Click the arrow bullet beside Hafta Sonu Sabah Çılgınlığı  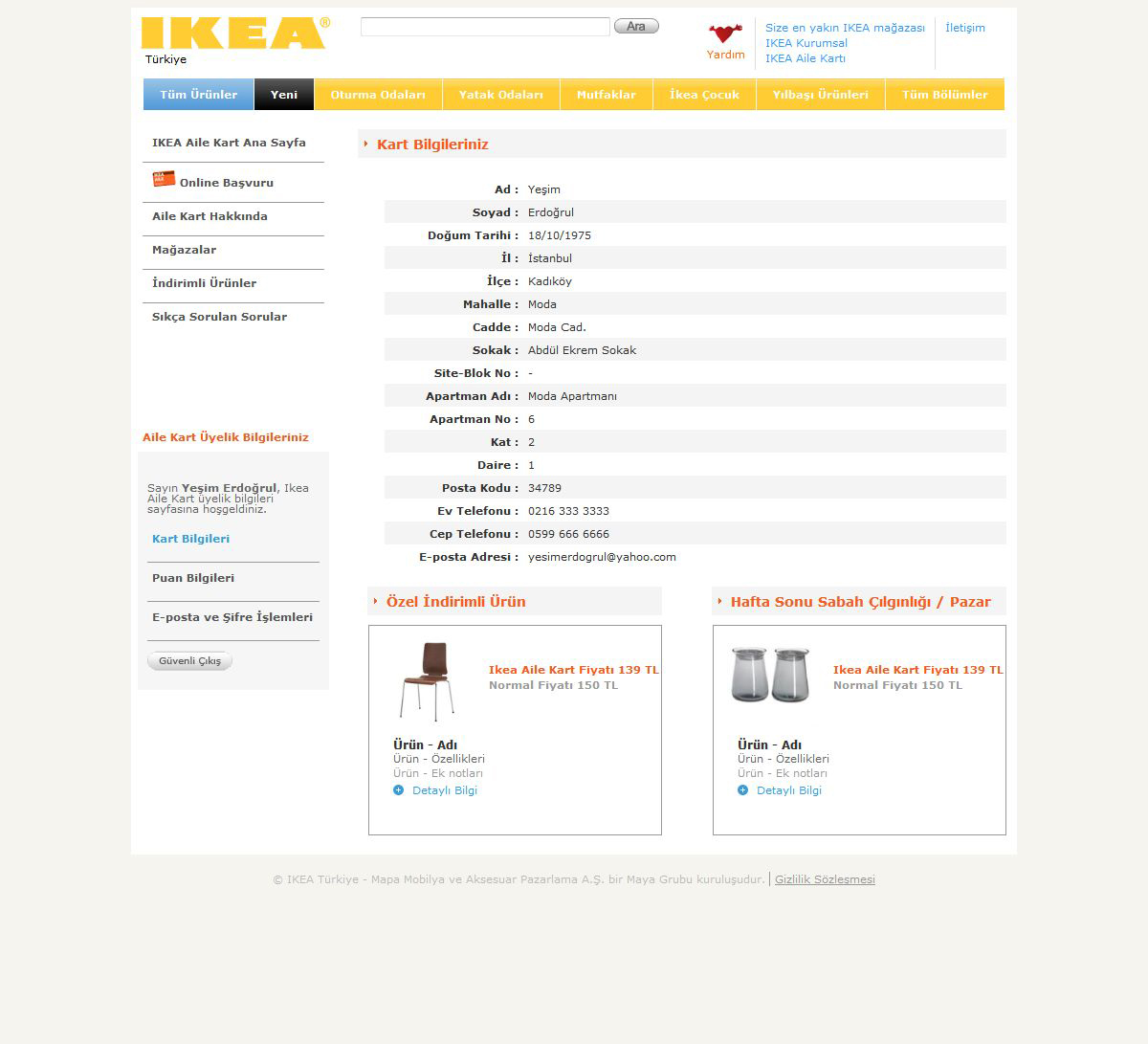719,601
